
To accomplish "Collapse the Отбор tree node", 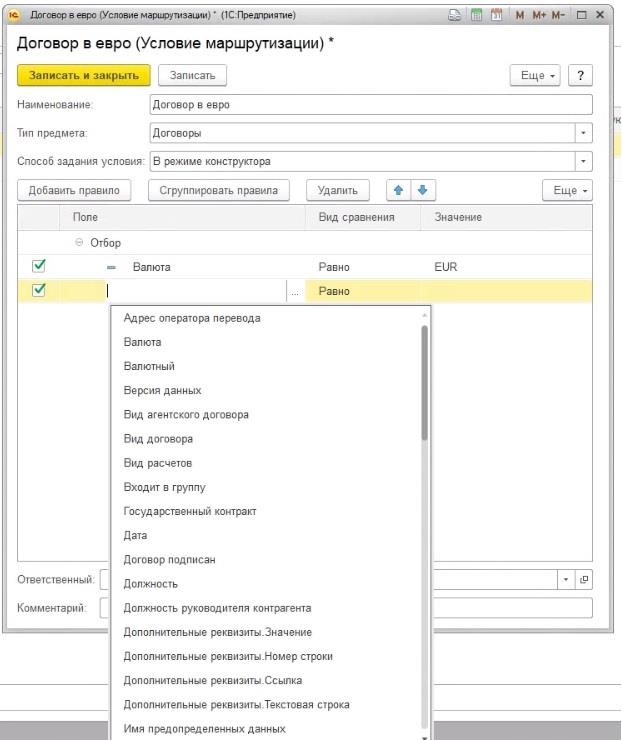I will (79, 243).
